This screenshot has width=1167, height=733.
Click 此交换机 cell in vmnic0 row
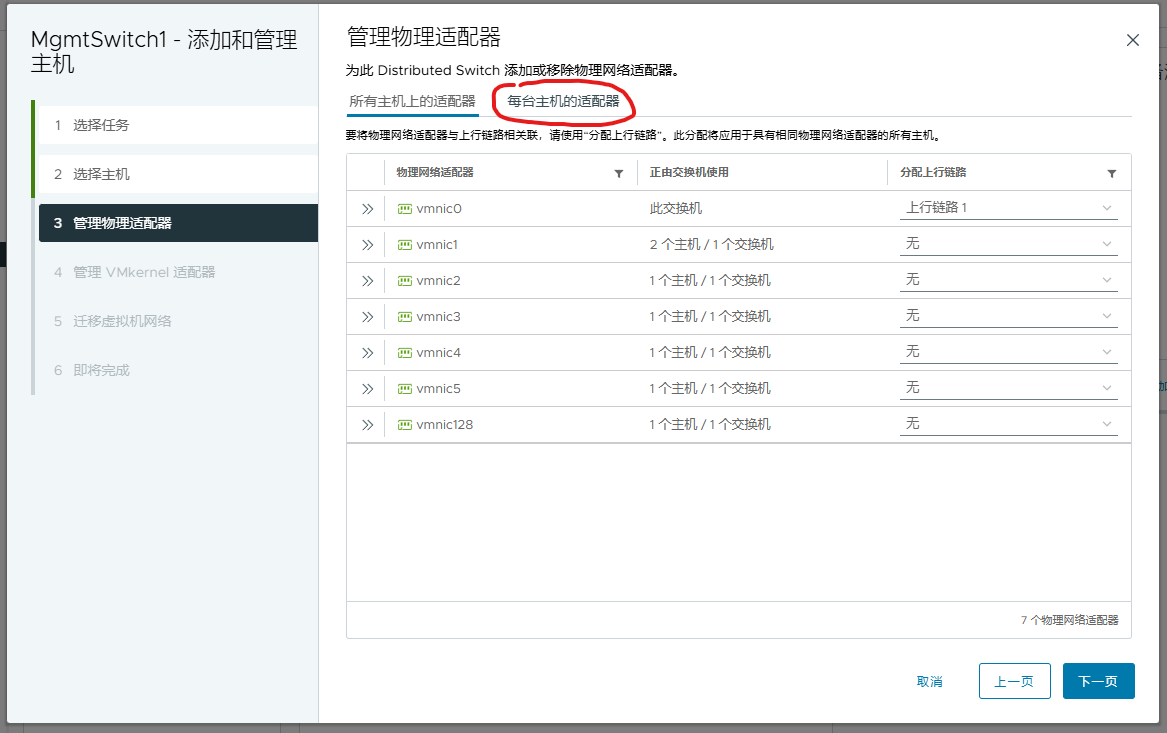[676, 208]
